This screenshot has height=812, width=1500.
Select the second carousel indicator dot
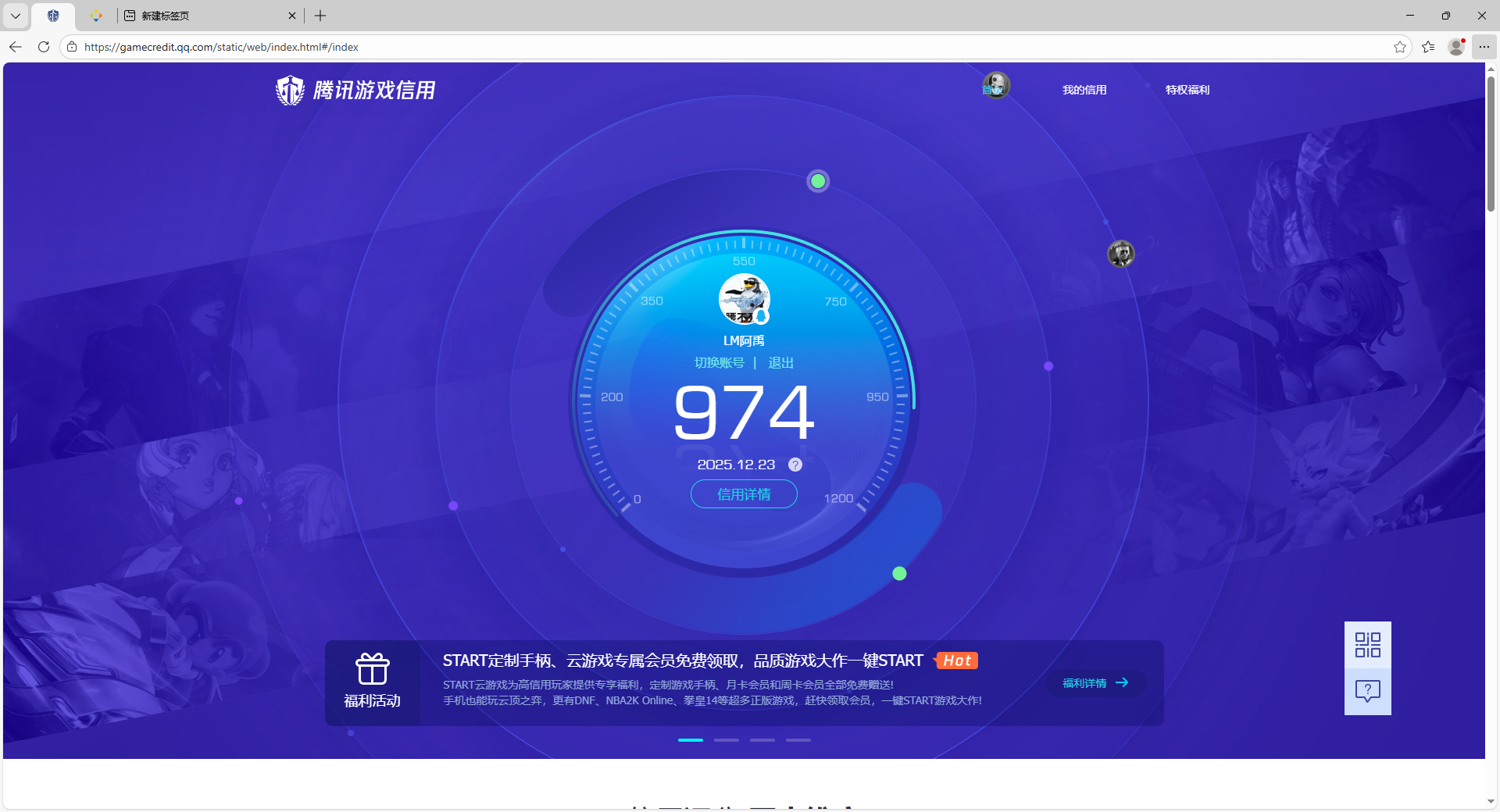coord(726,740)
